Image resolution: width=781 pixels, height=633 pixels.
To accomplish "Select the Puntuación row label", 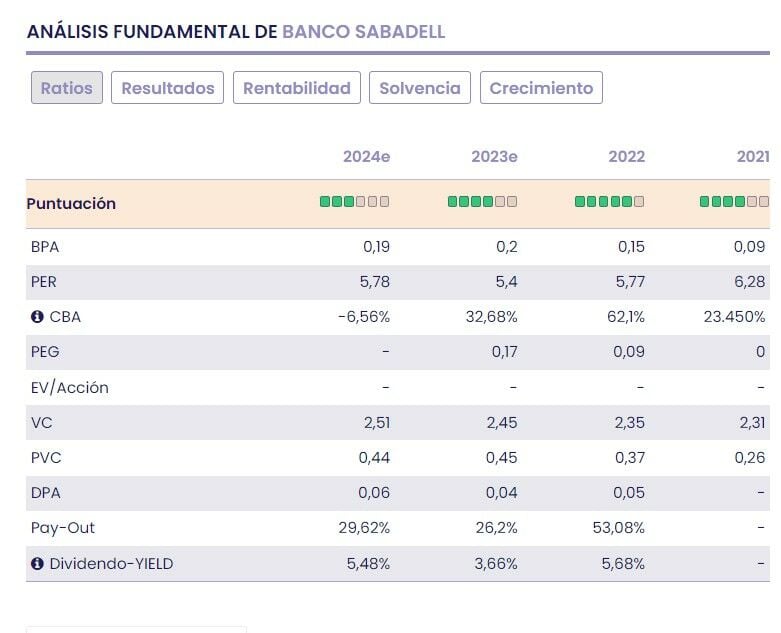I will (71, 204).
